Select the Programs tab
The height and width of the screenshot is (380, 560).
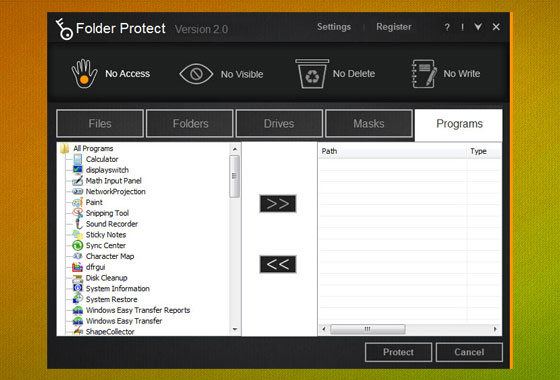tap(459, 124)
